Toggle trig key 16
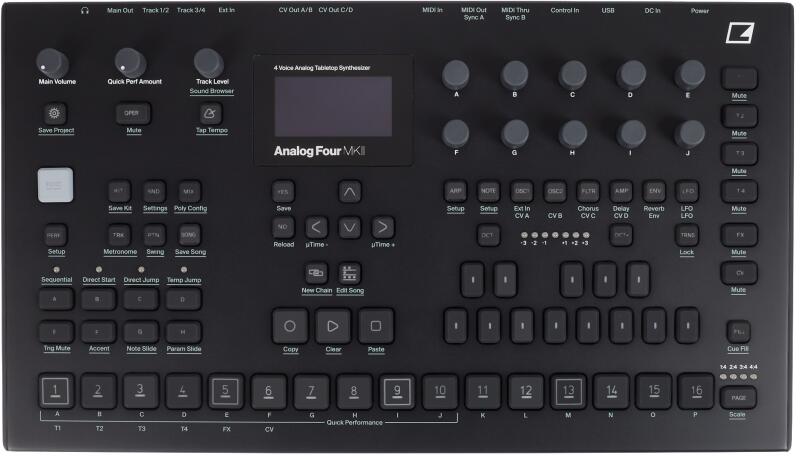 [696, 391]
